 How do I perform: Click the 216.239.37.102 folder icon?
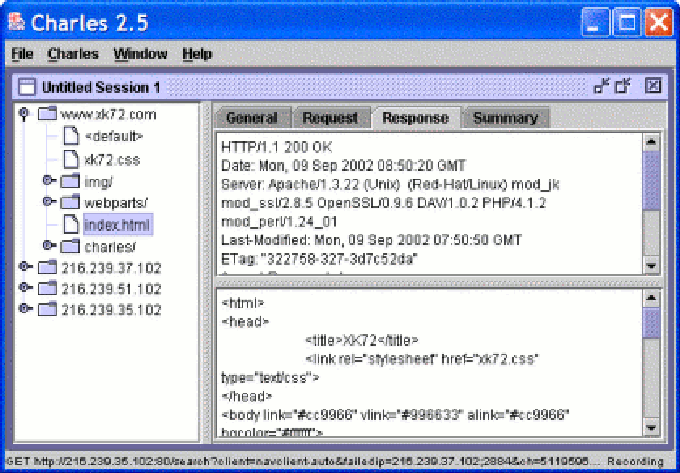47,267
